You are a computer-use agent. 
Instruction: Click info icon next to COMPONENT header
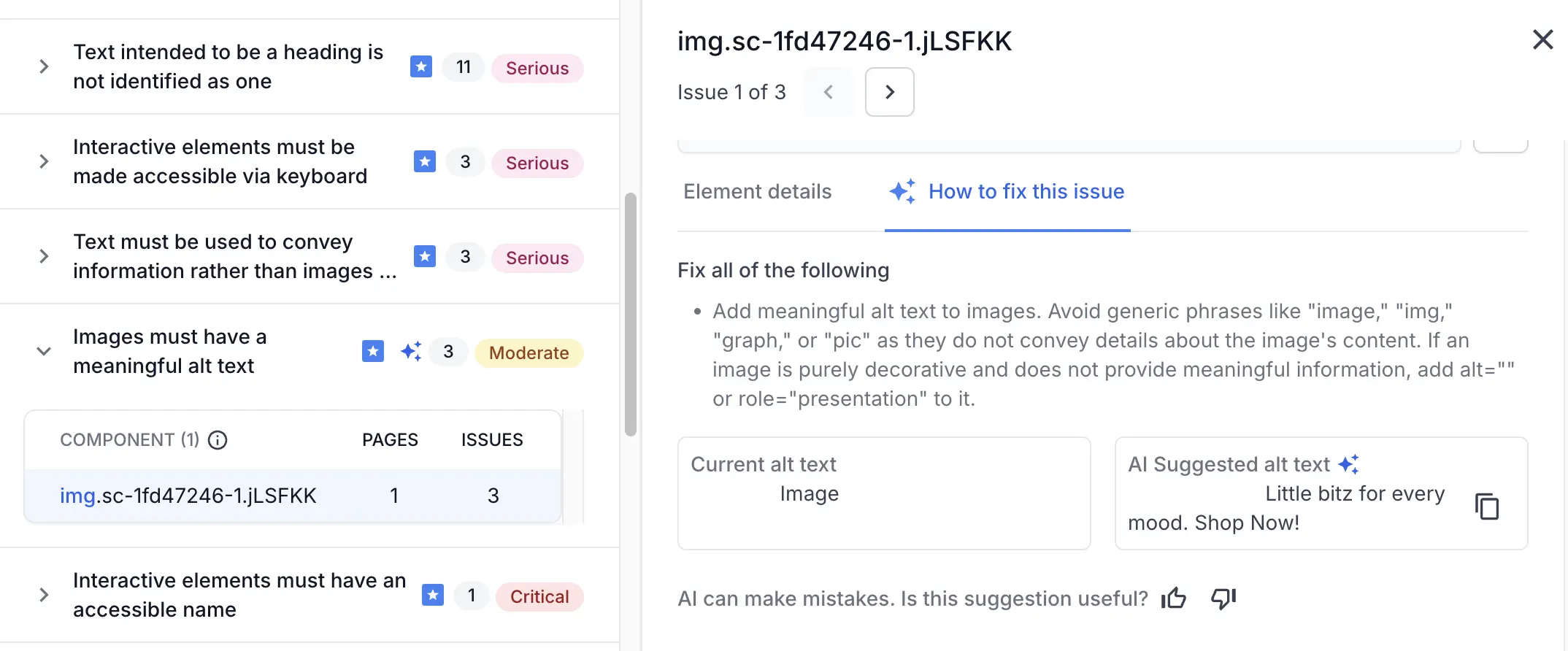[218, 440]
